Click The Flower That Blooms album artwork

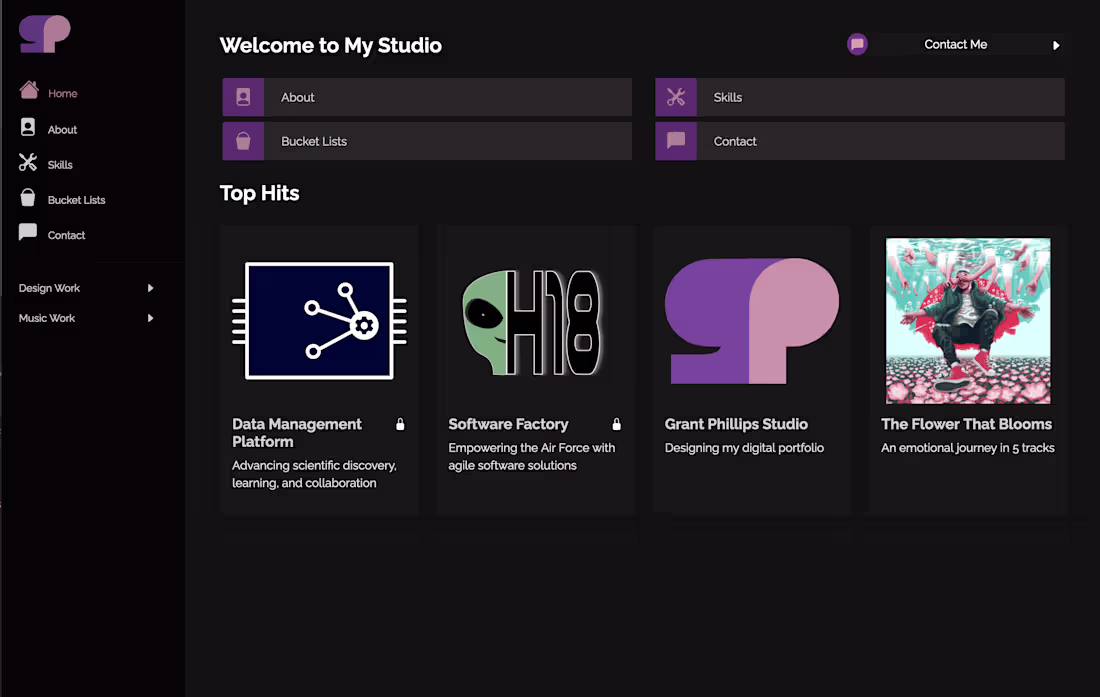tap(967, 320)
